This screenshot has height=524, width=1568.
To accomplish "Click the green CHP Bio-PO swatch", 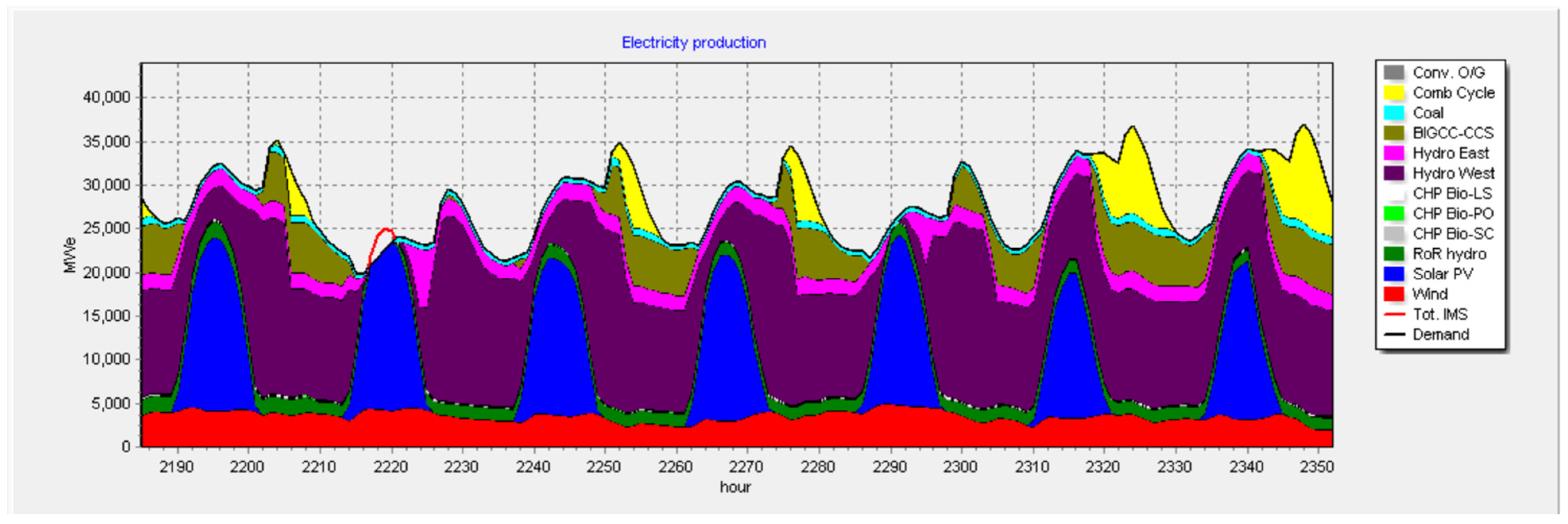I will [1394, 214].
